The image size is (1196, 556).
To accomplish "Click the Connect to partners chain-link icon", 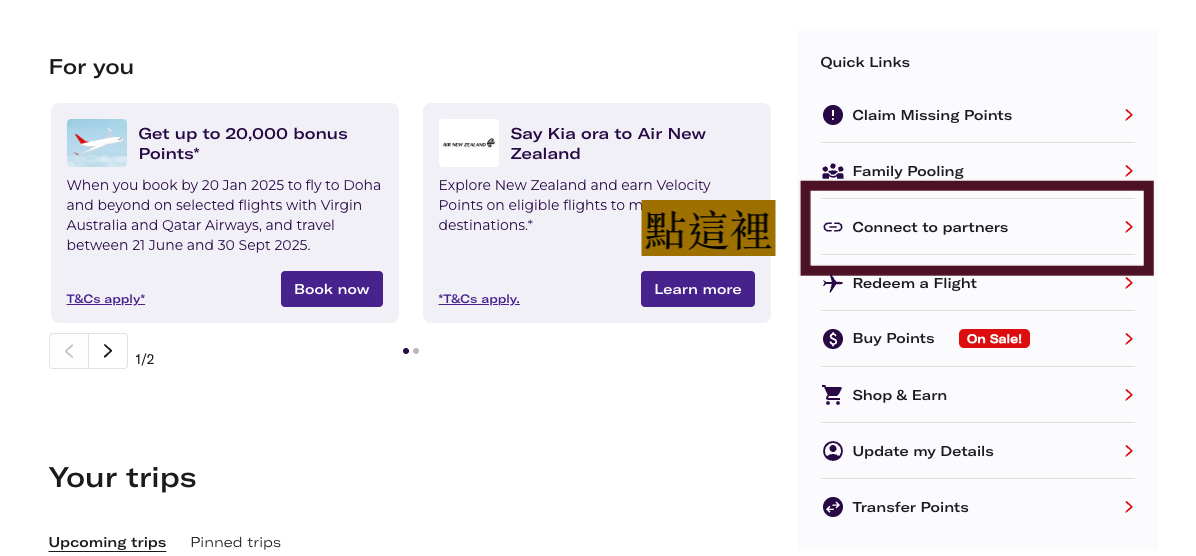I will click(832, 227).
